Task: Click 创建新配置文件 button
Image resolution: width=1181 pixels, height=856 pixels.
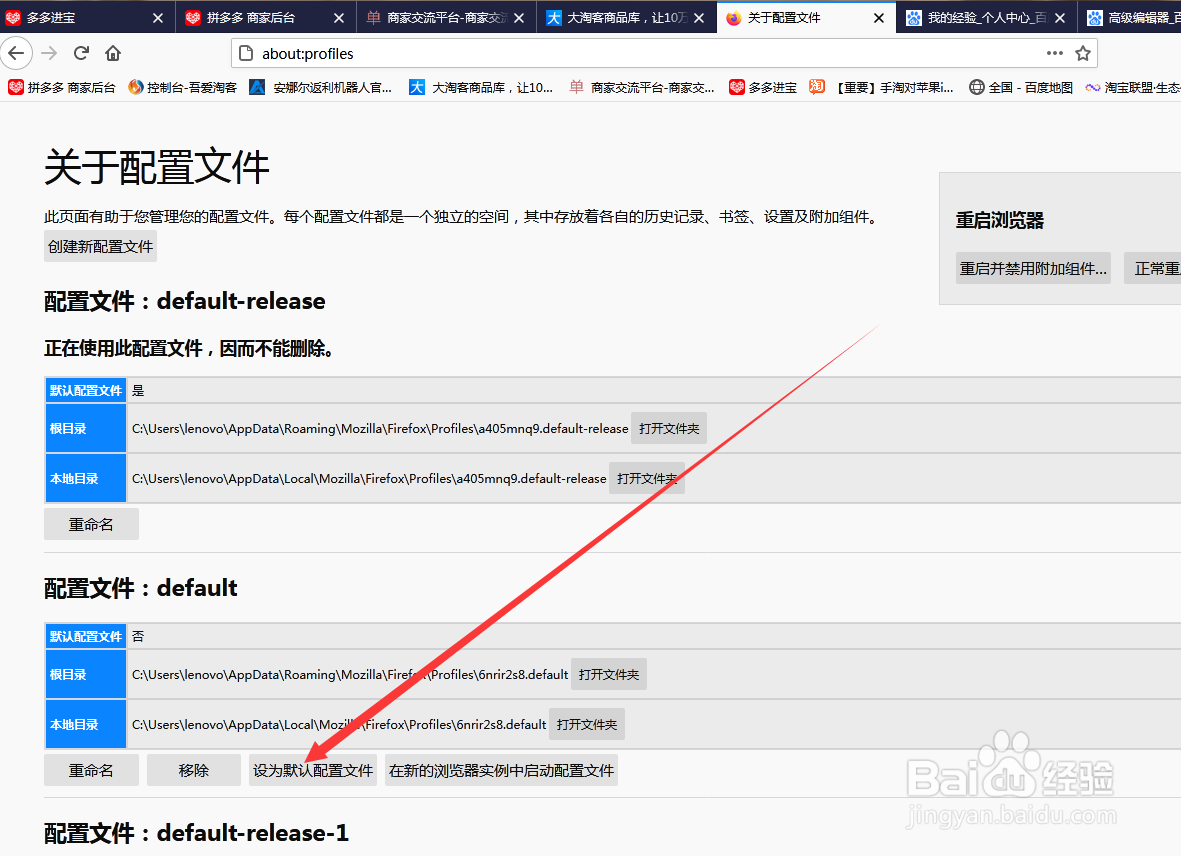Action: pos(99,245)
